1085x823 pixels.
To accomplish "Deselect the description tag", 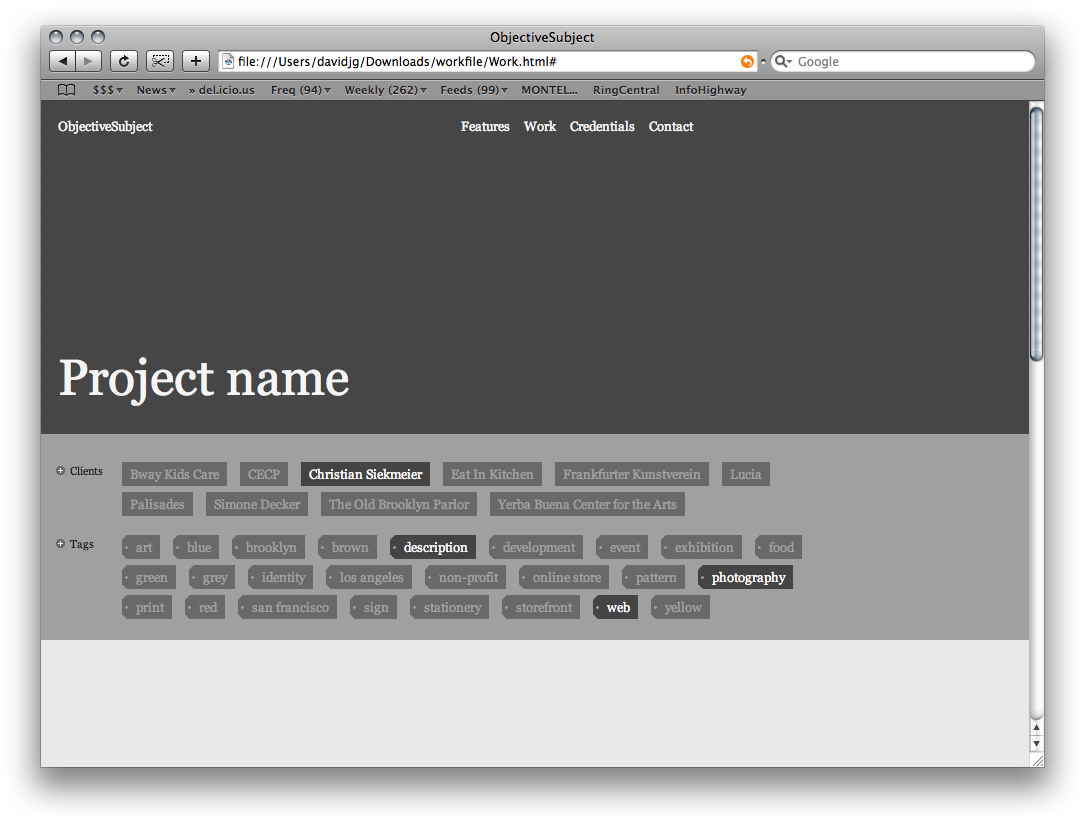I will click(432, 547).
